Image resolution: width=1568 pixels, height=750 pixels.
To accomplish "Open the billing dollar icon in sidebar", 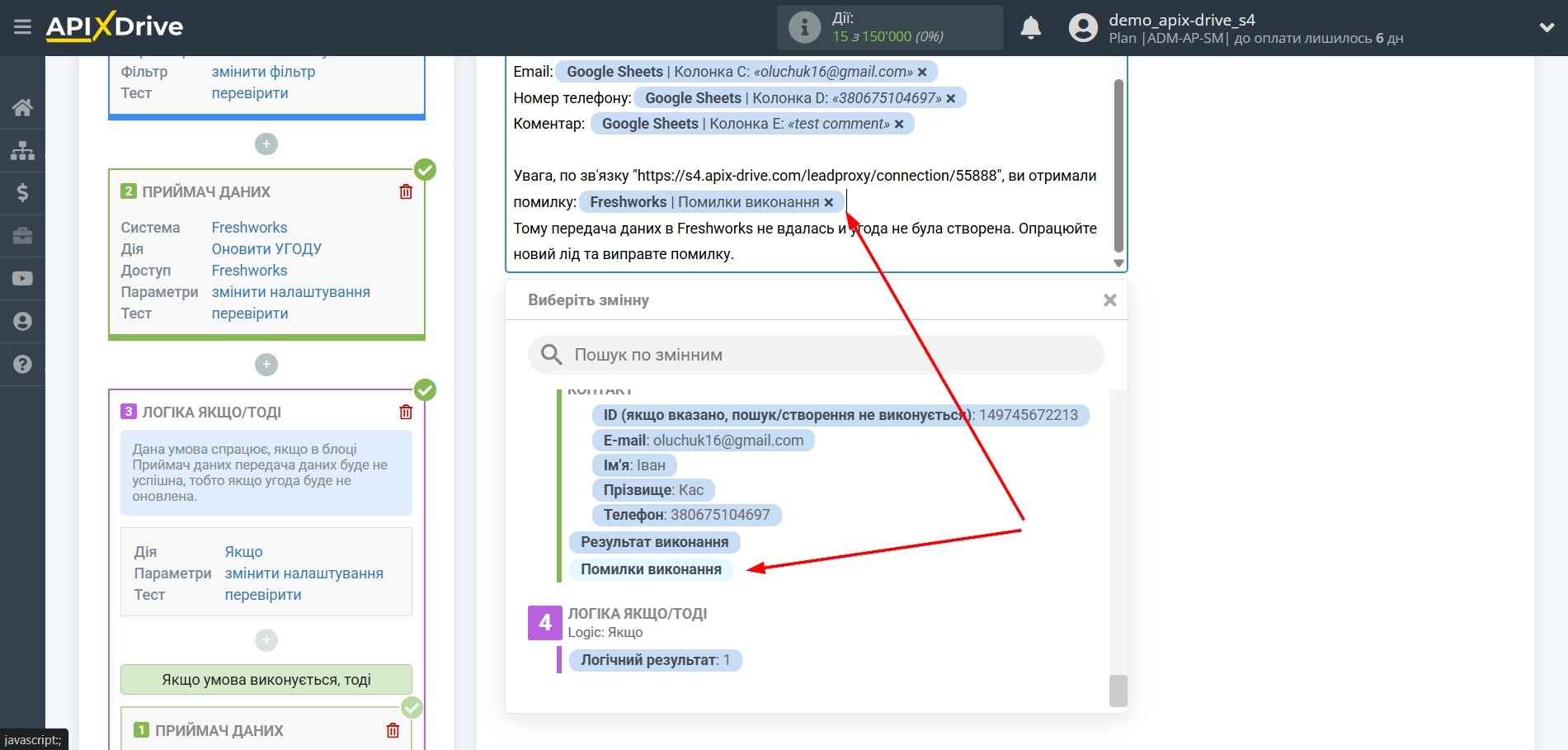I will (22, 193).
